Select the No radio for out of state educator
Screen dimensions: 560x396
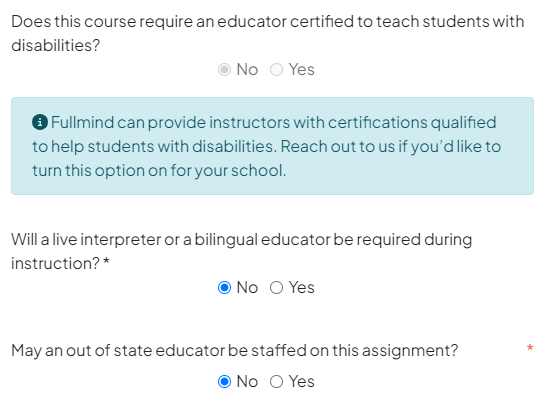tap(224, 381)
